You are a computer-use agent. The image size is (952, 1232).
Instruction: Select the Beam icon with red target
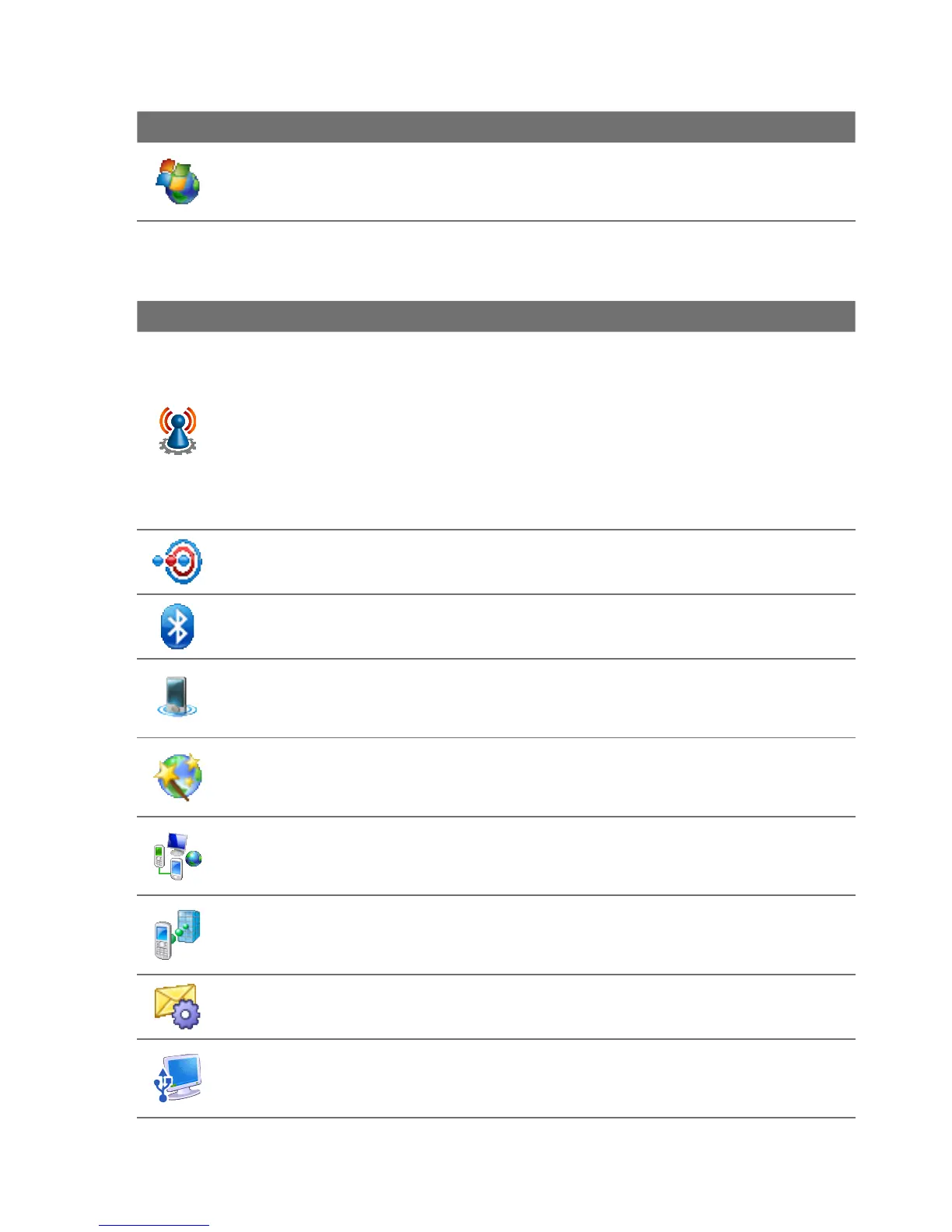[178, 562]
